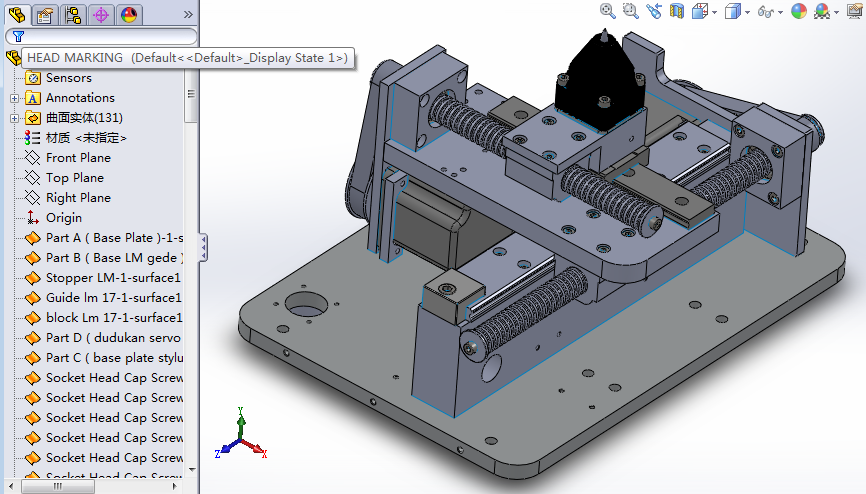Click the filter funnel icon
The image size is (866, 494).
pyautogui.click(x=18, y=36)
